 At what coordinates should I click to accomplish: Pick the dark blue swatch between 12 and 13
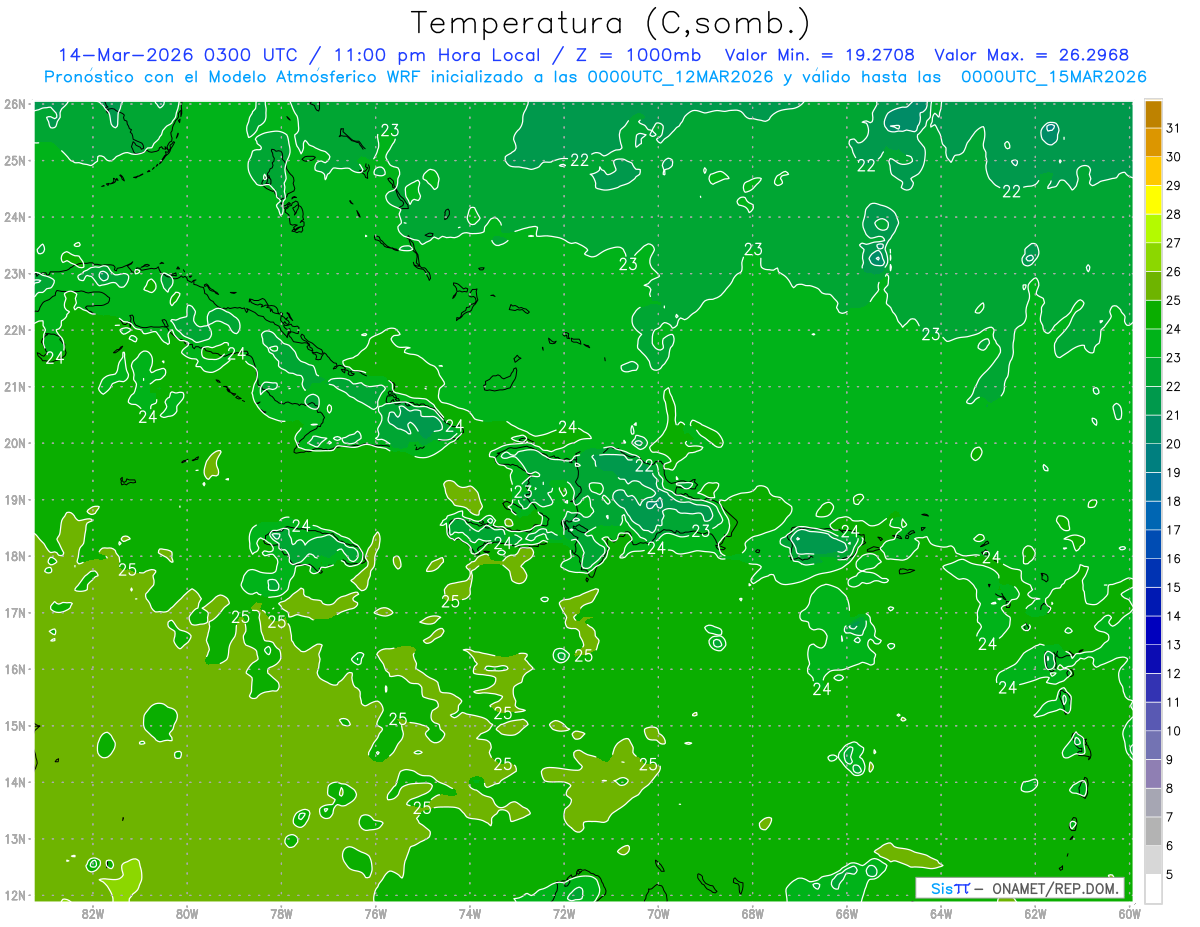[x=1153, y=659]
